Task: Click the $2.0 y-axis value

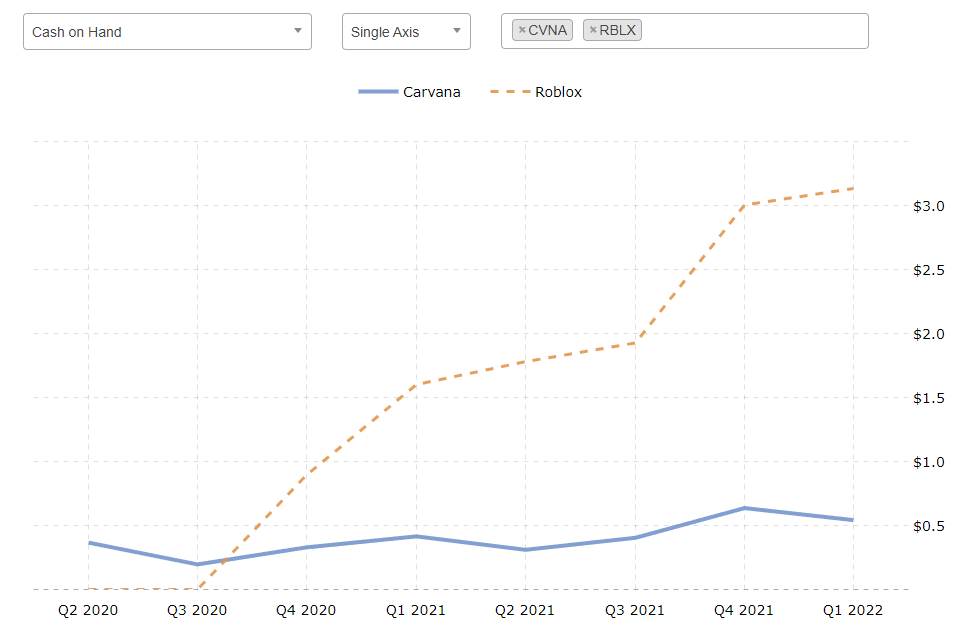Action: tap(929, 334)
